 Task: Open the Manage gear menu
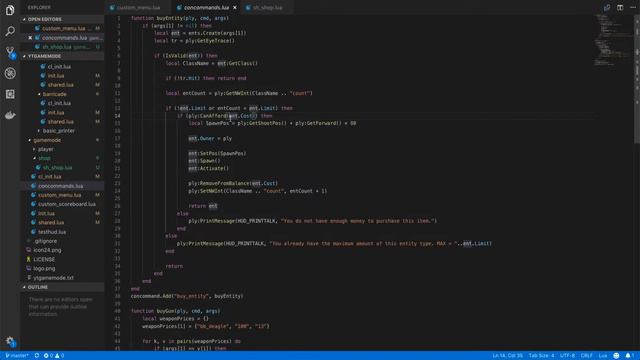(x=10, y=341)
